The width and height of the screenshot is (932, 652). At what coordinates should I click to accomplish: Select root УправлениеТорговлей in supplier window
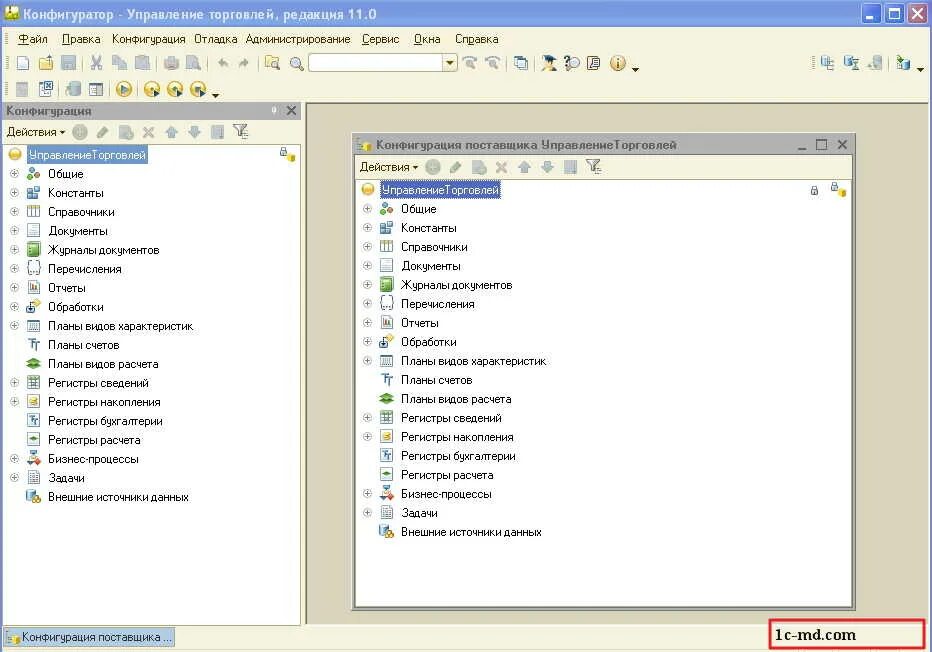440,190
